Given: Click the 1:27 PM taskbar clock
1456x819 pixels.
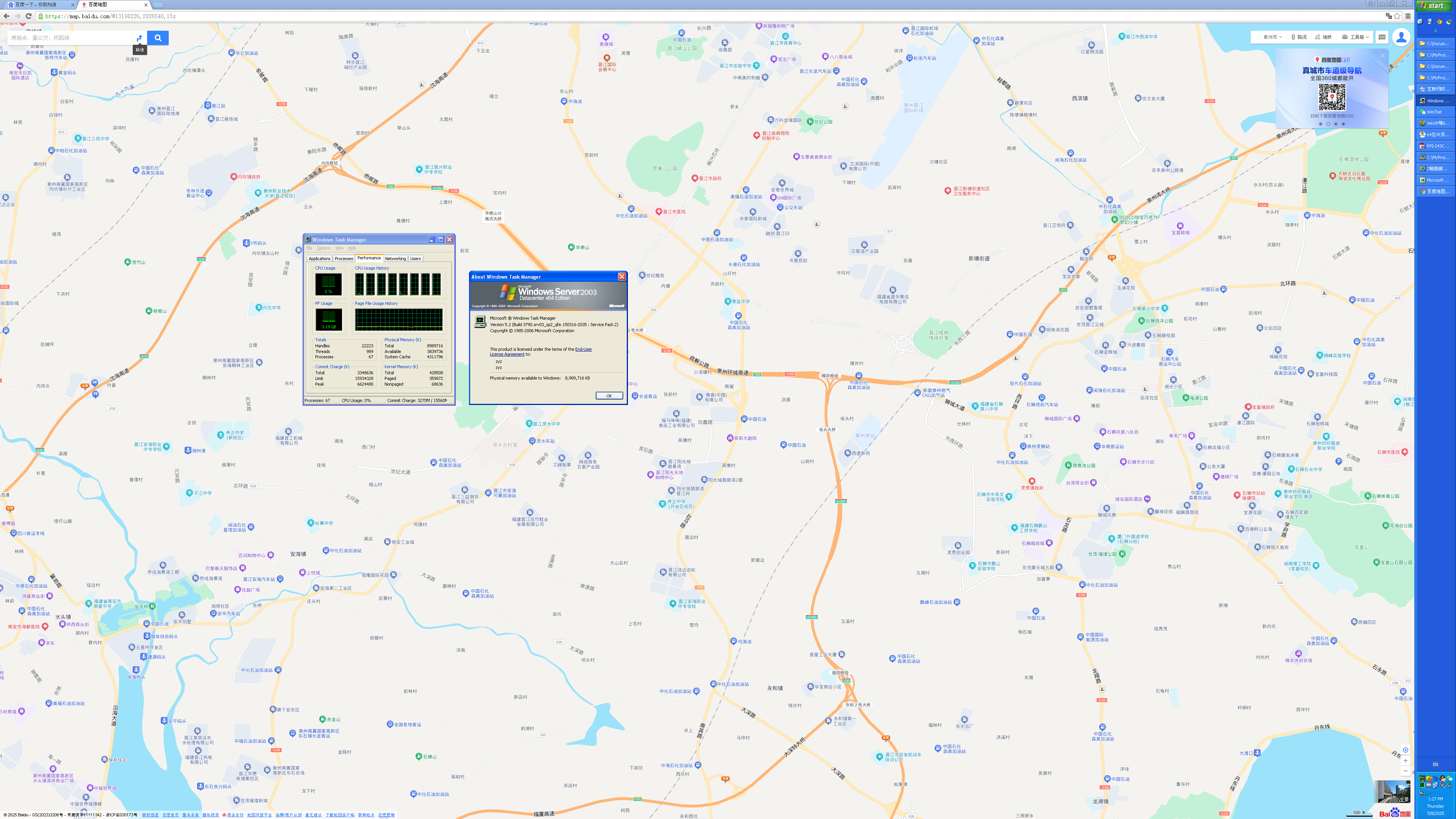Looking at the screenshot, I should (1436, 799).
